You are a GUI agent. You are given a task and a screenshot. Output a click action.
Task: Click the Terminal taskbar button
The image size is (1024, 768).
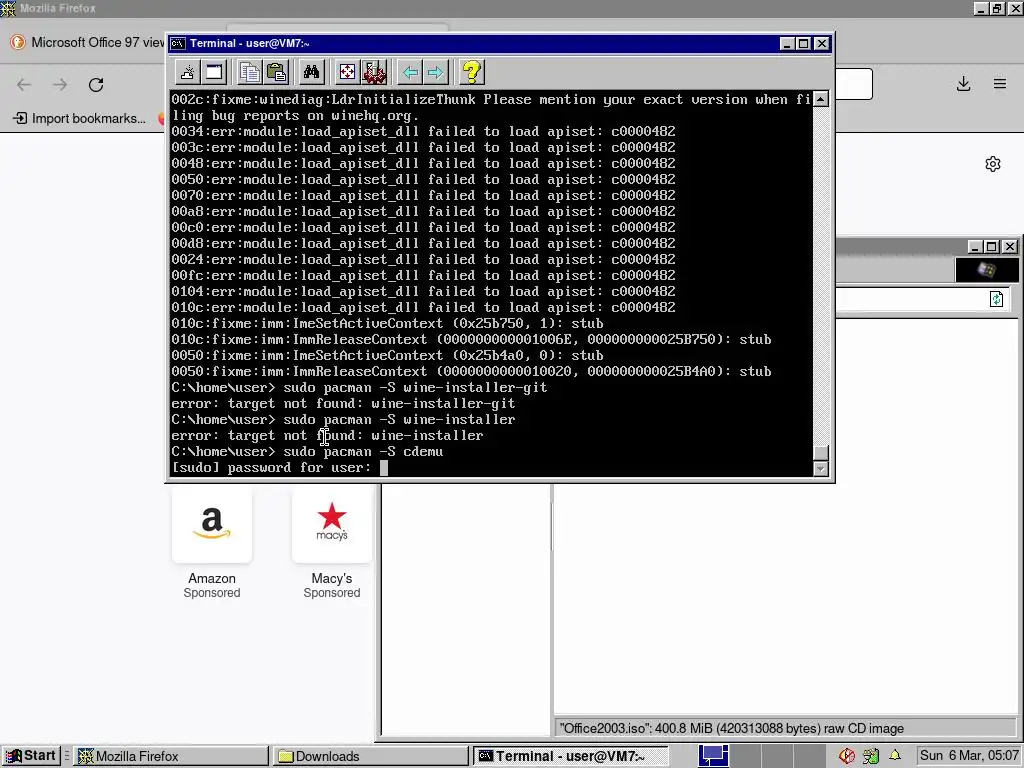tap(571, 756)
